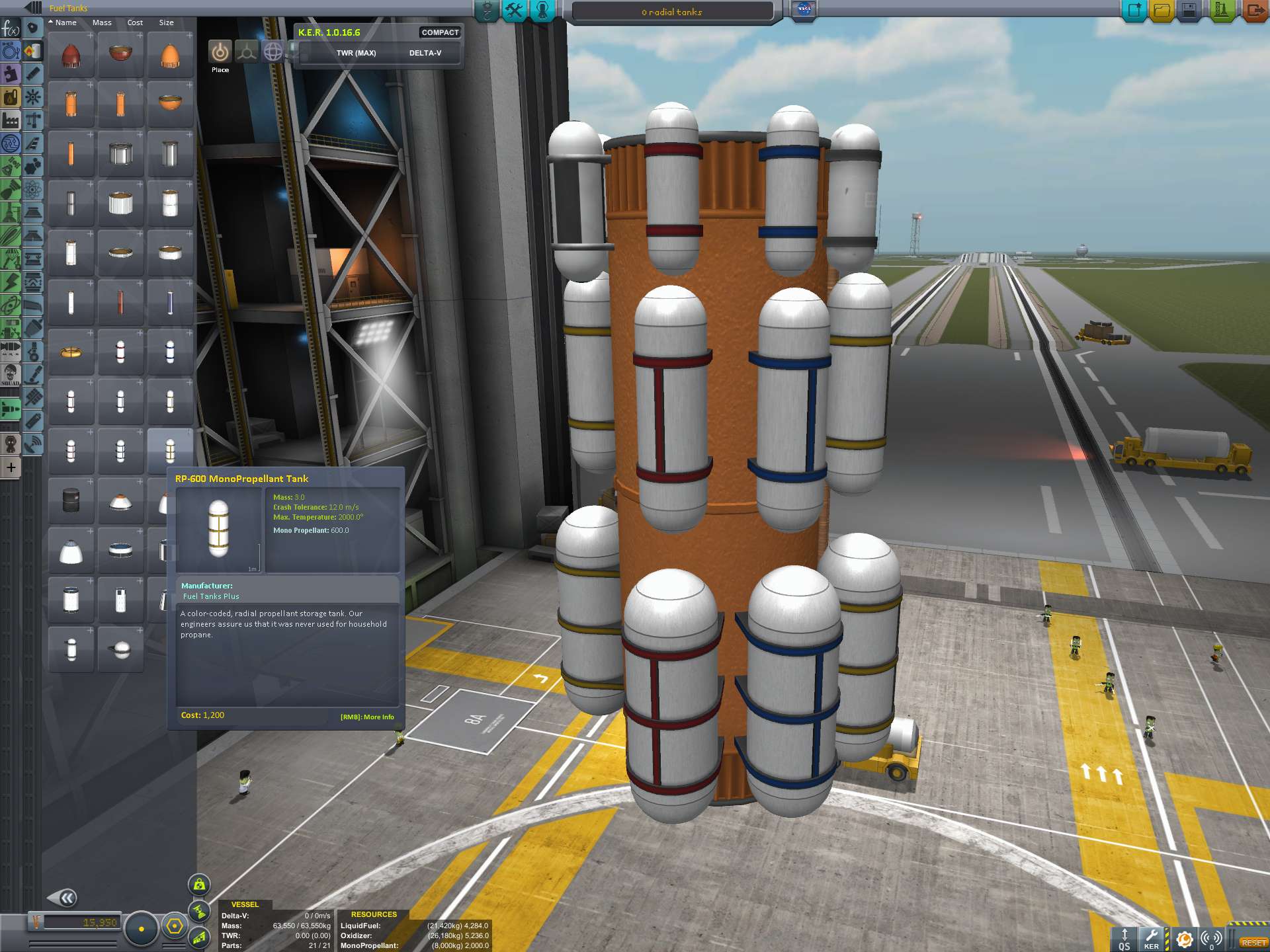Image resolution: width=1270 pixels, height=952 pixels.
Task: Toggle symmetry mode with the round button
Action: tap(142, 928)
